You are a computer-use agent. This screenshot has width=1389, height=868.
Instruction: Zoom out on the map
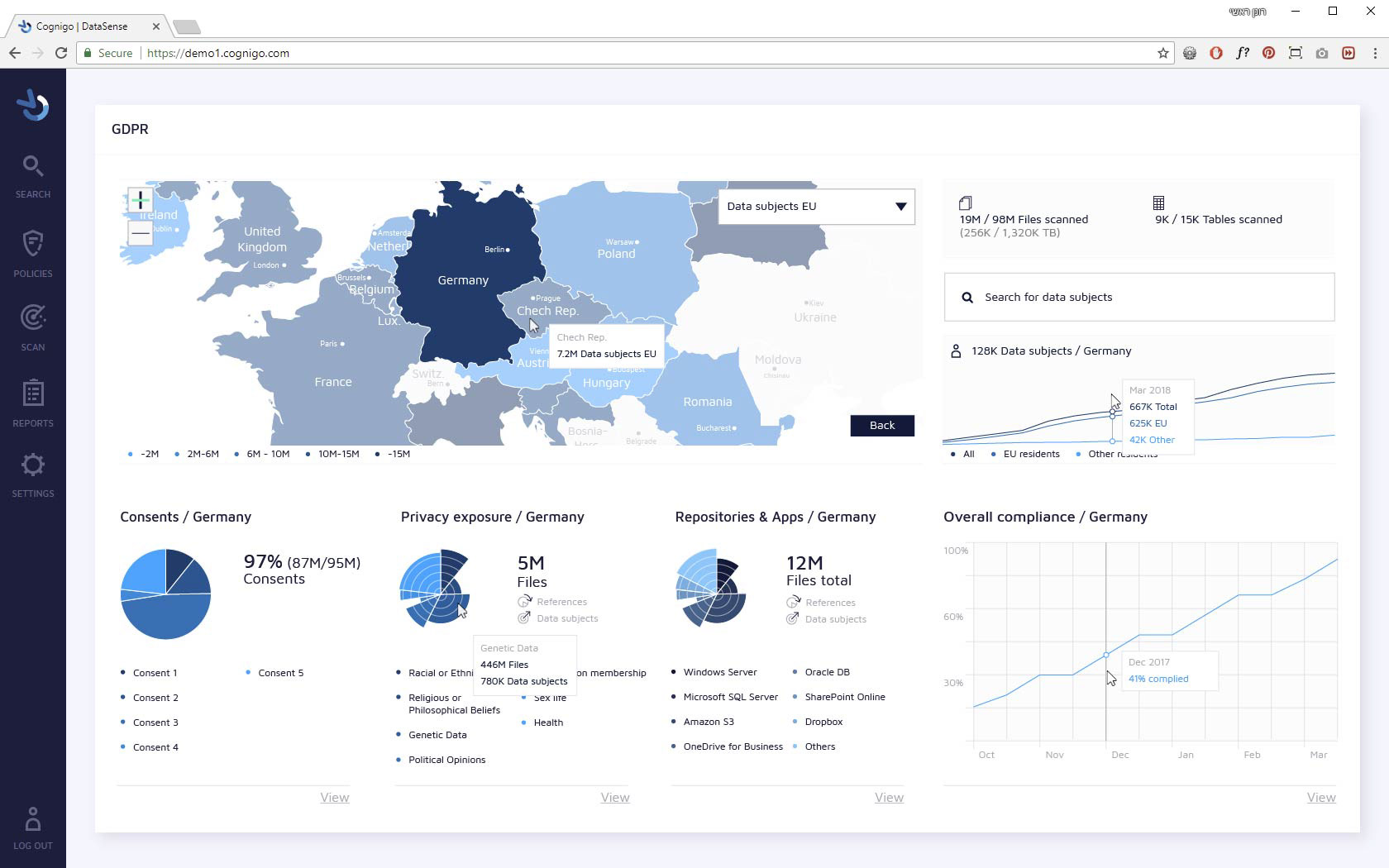point(141,234)
